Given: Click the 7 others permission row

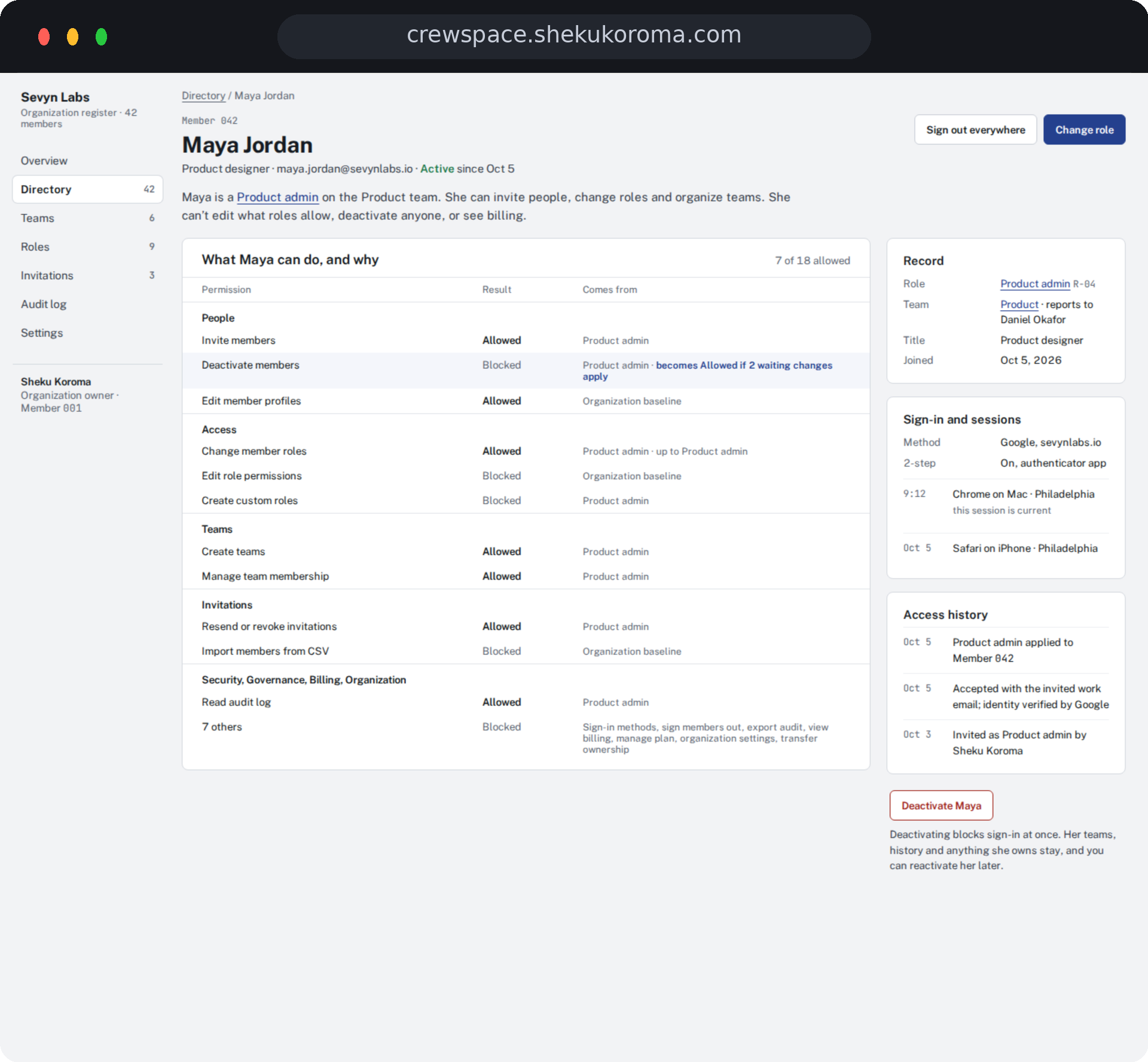Looking at the screenshot, I should click(526, 738).
